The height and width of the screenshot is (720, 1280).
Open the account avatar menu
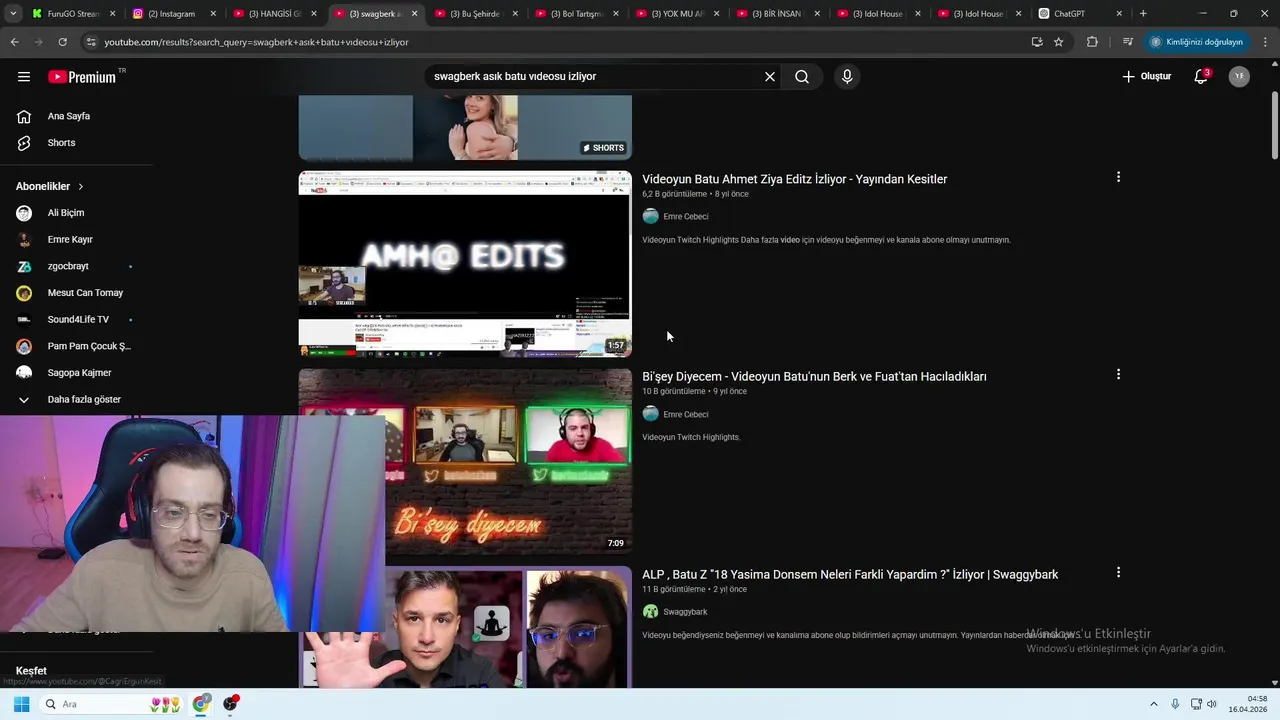pos(1239,77)
